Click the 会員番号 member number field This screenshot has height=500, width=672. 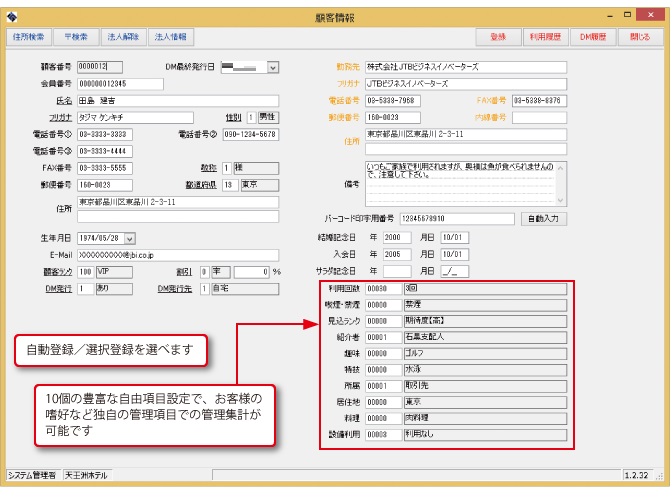pyautogui.click(x=120, y=84)
